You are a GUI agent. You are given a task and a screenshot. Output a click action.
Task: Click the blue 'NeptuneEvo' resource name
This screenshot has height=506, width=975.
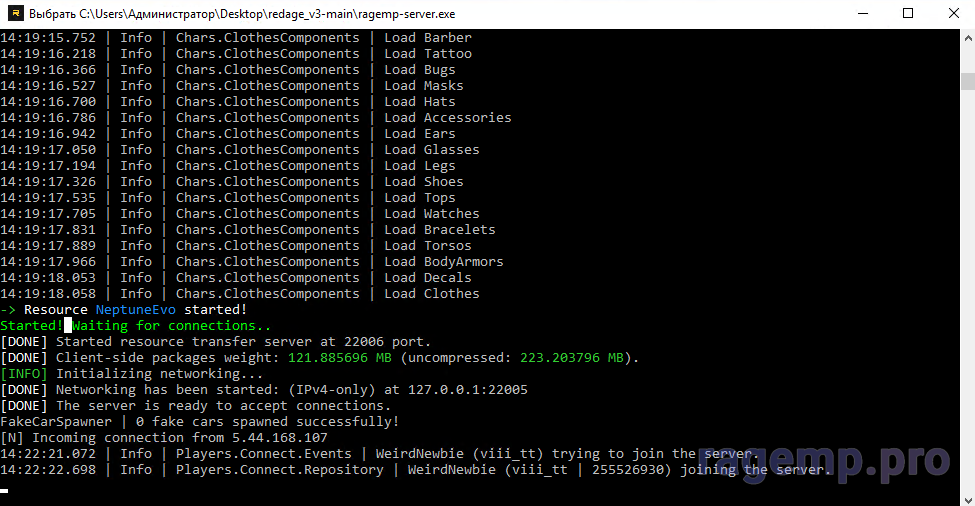(136, 310)
